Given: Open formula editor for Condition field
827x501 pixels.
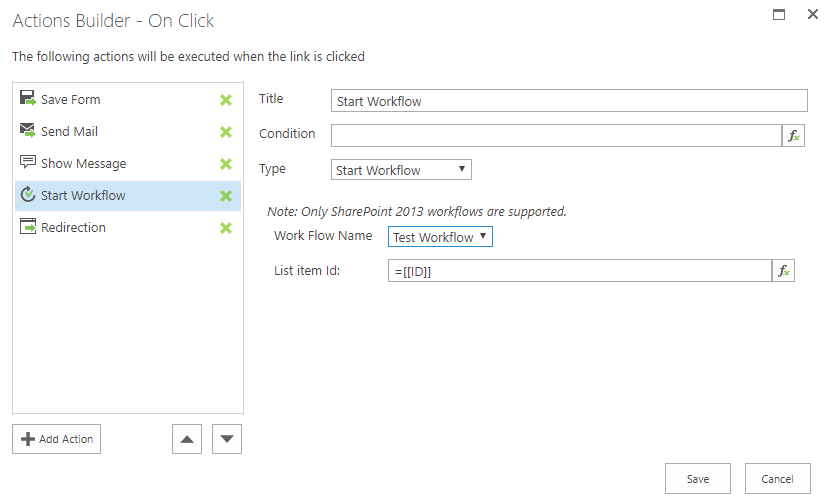Looking at the screenshot, I should tap(794, 136).
